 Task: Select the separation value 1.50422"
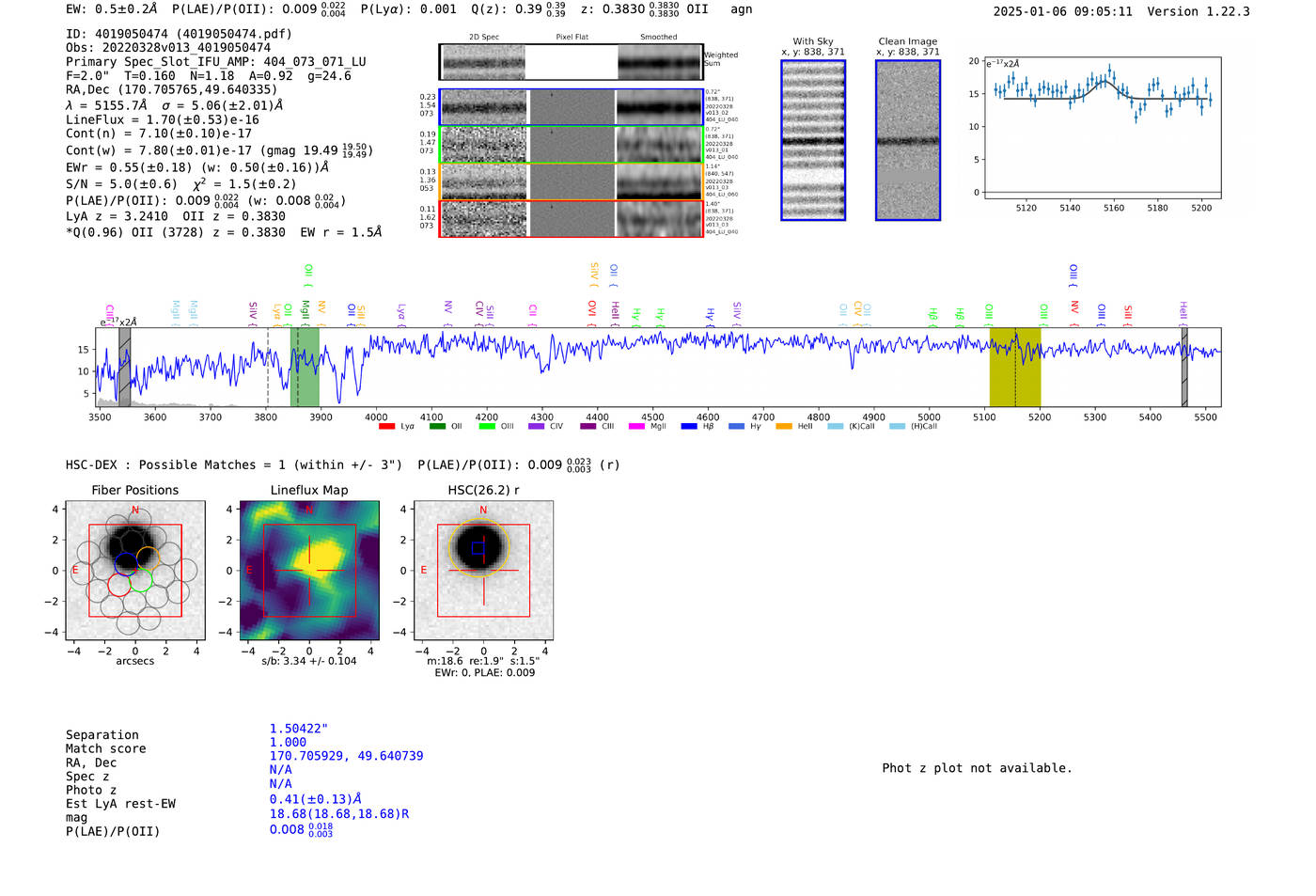click(299, 729)
